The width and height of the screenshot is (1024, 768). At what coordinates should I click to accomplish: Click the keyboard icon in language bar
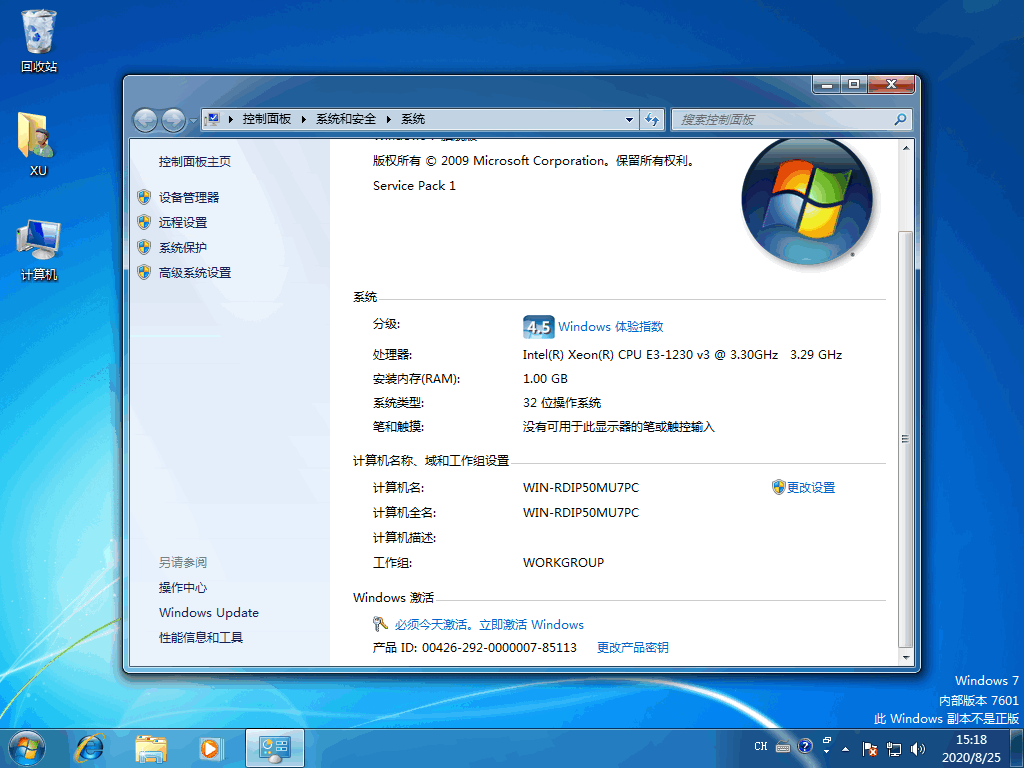click(783, 746)
